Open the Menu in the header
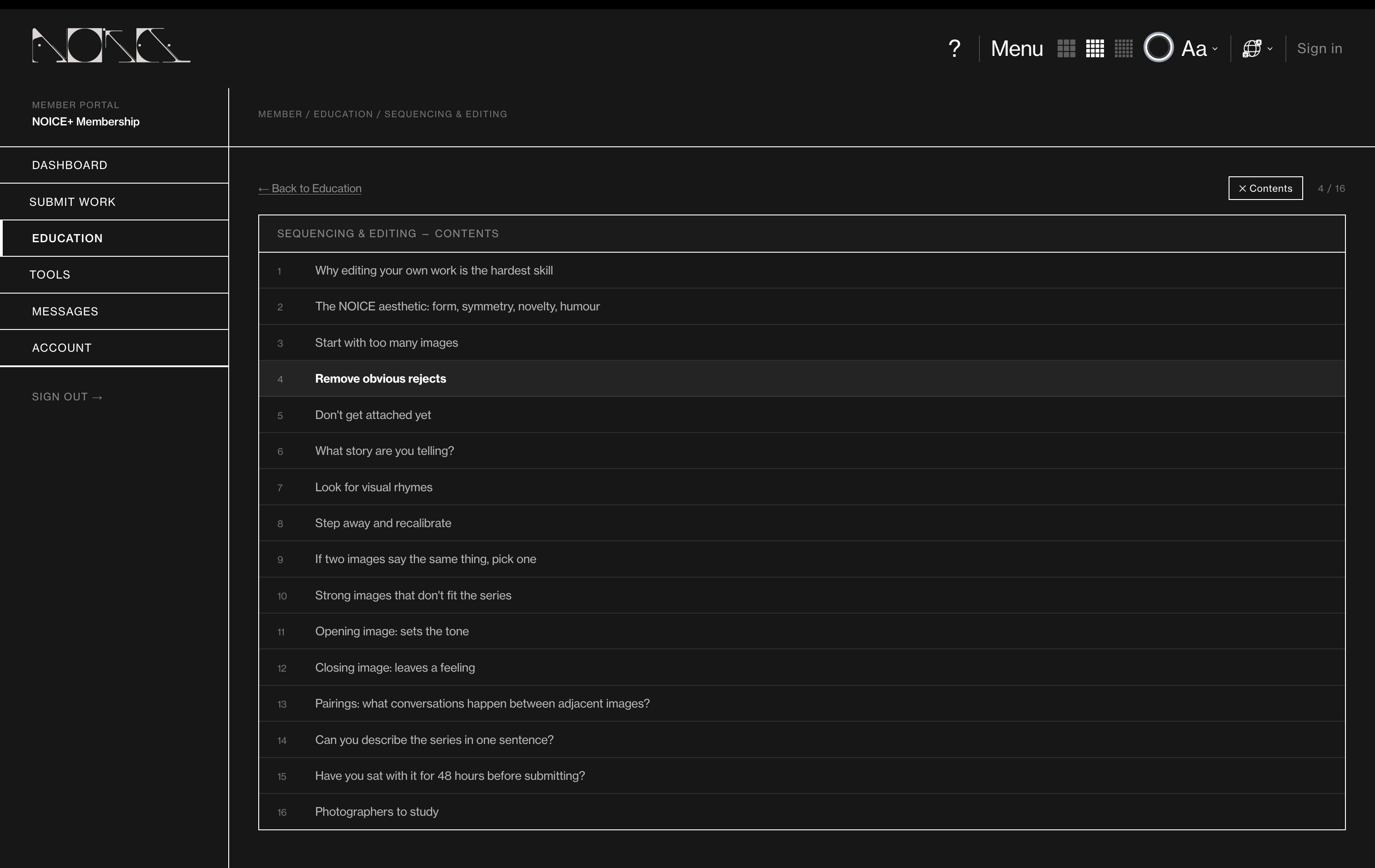The width and height of the screenshot is (1375, 868). (1016, 49)
